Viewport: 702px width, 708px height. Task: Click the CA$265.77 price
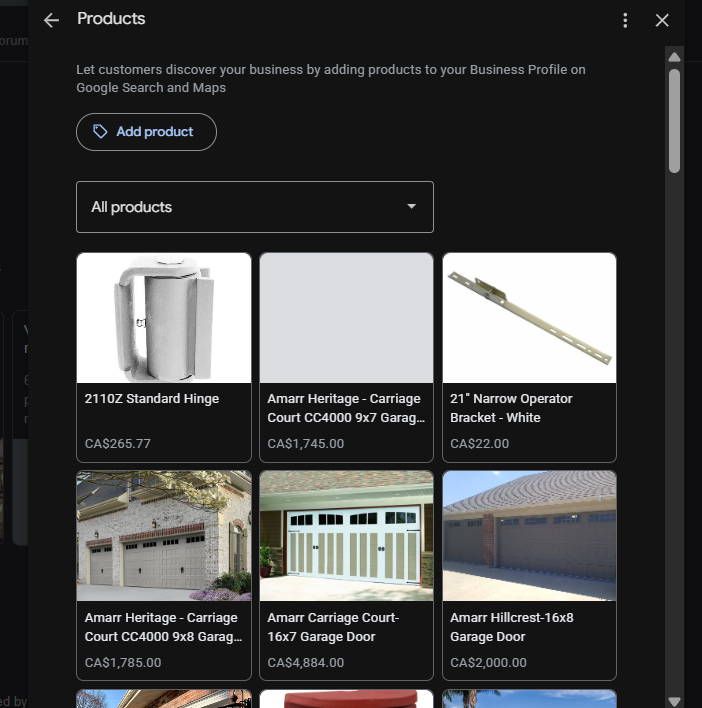coord(117,443)
